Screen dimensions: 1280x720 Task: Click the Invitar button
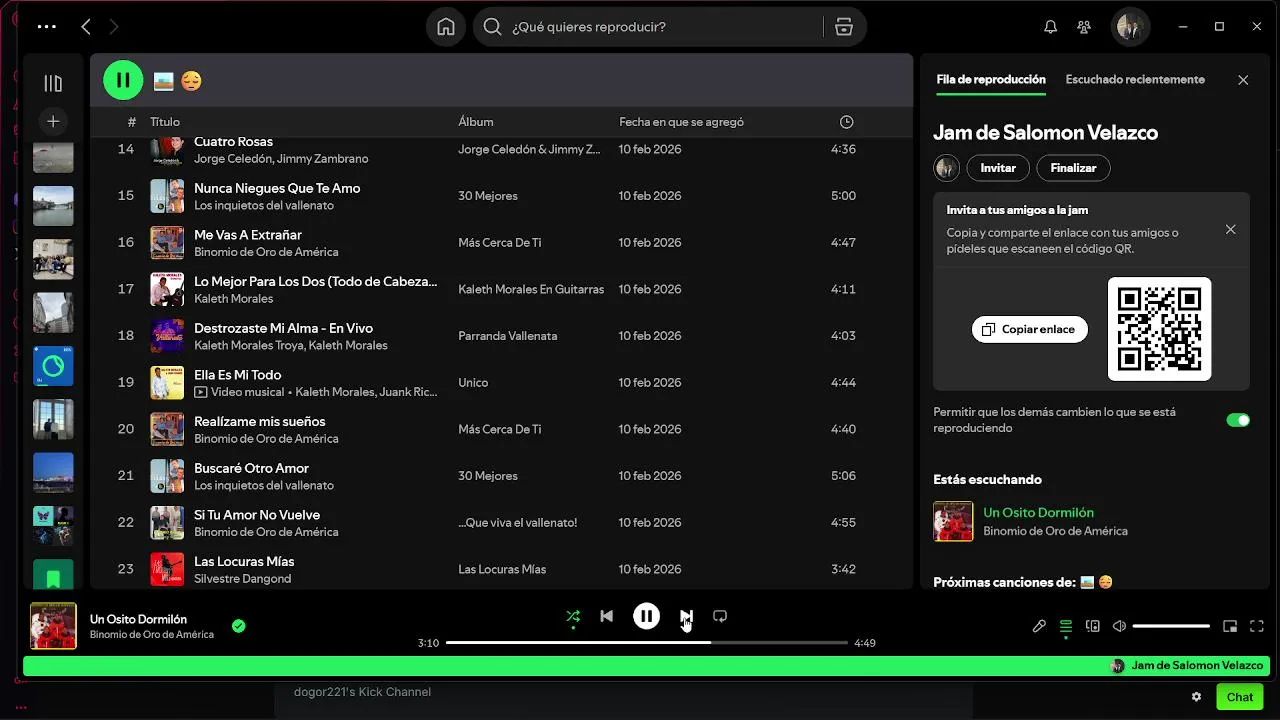998,168
